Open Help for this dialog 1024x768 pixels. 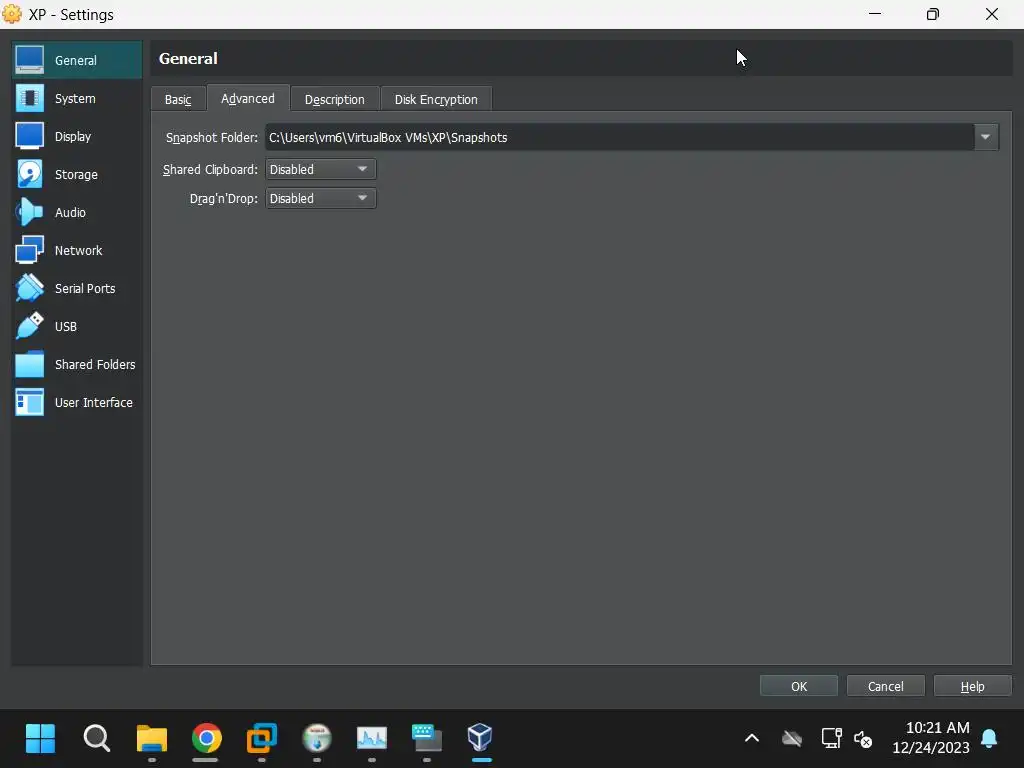(972, 686)
